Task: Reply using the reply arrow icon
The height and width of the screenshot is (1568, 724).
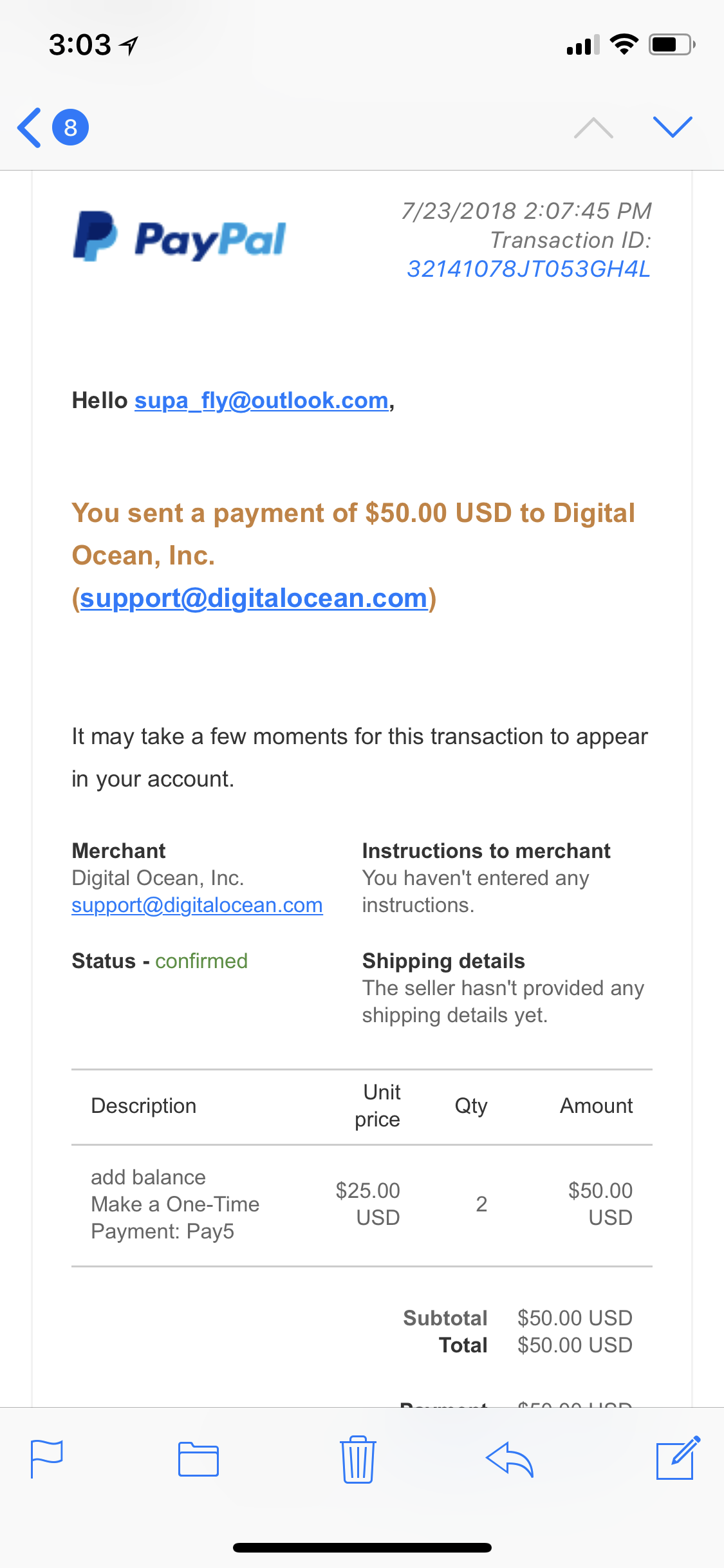Action: click(510, 1459)
